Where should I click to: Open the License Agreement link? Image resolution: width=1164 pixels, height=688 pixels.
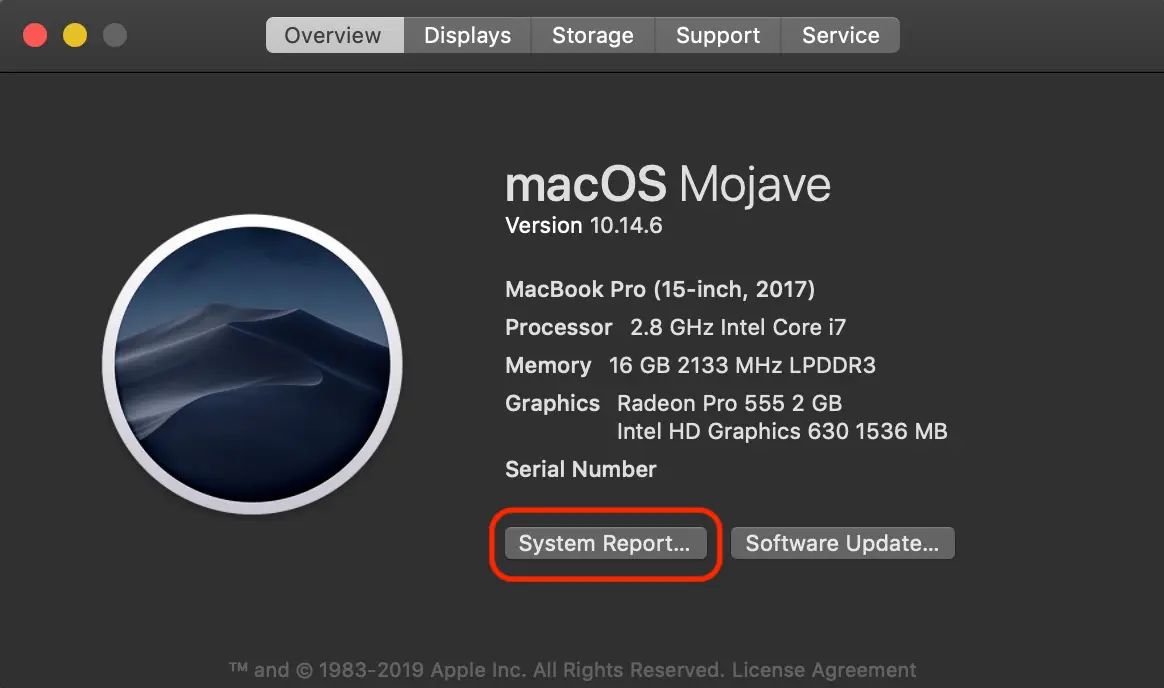[x=824, y=669]
